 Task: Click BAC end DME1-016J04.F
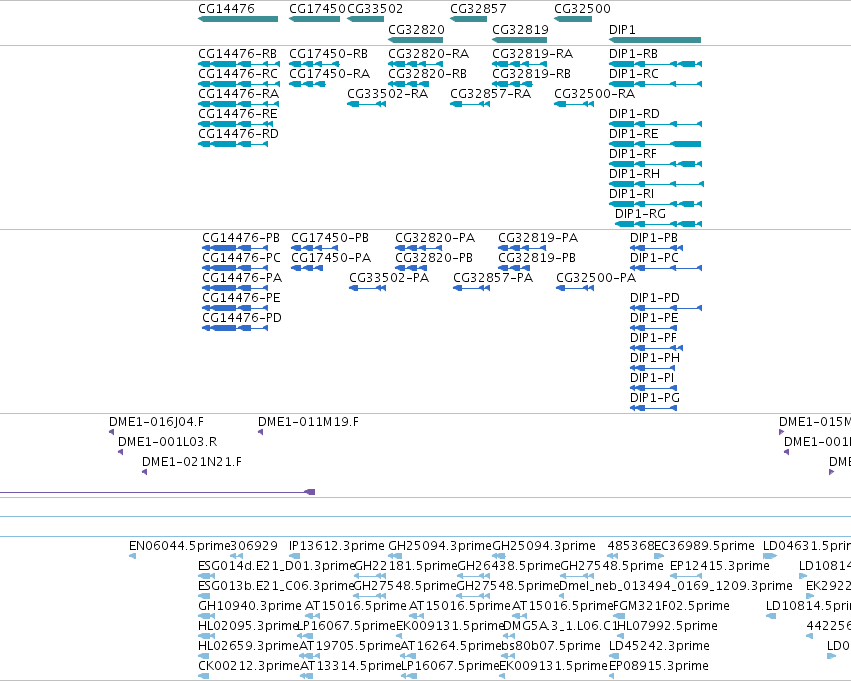point(111,432)
